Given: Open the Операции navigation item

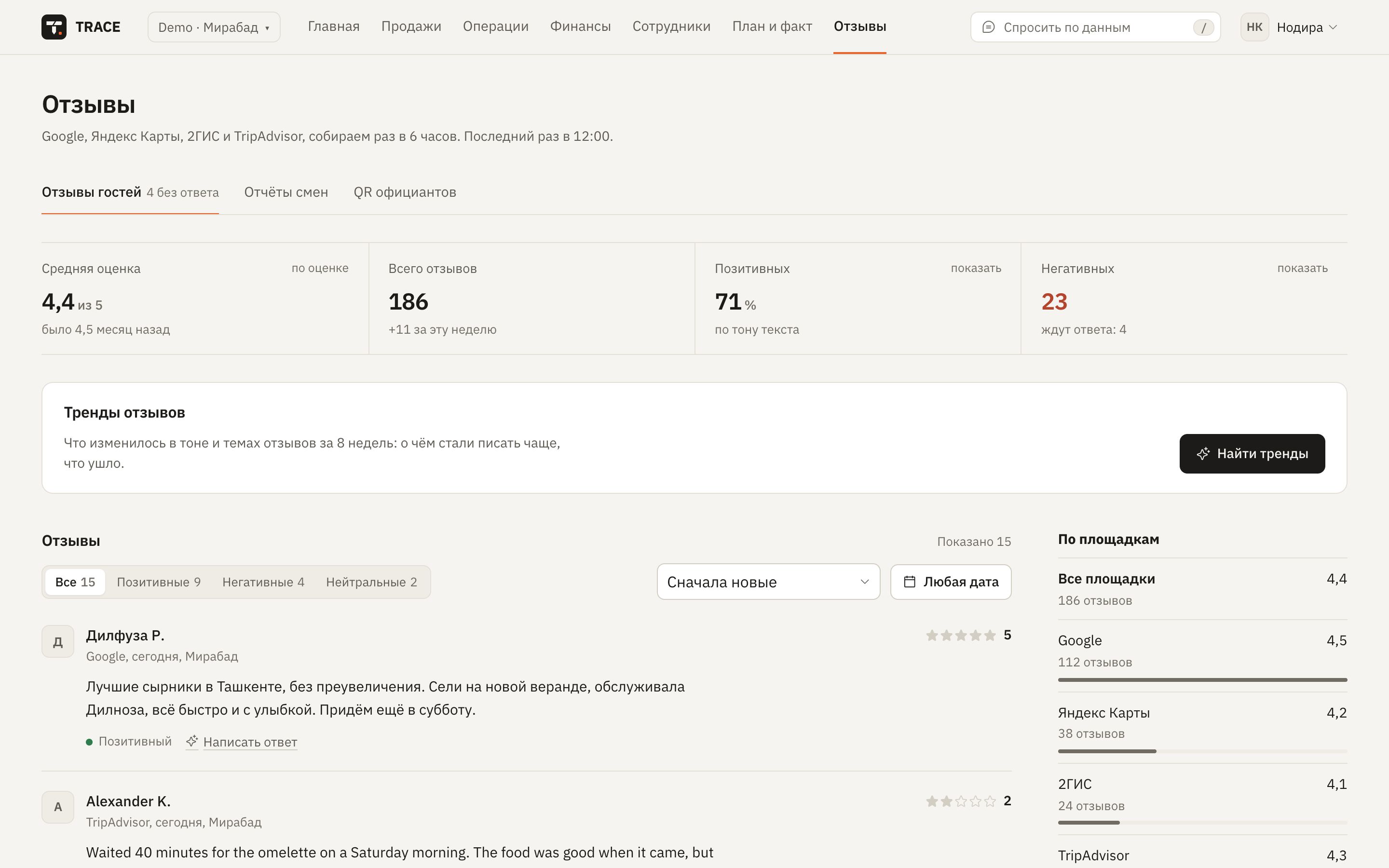Looking at the screenshot, I should [x=495, y=27].
